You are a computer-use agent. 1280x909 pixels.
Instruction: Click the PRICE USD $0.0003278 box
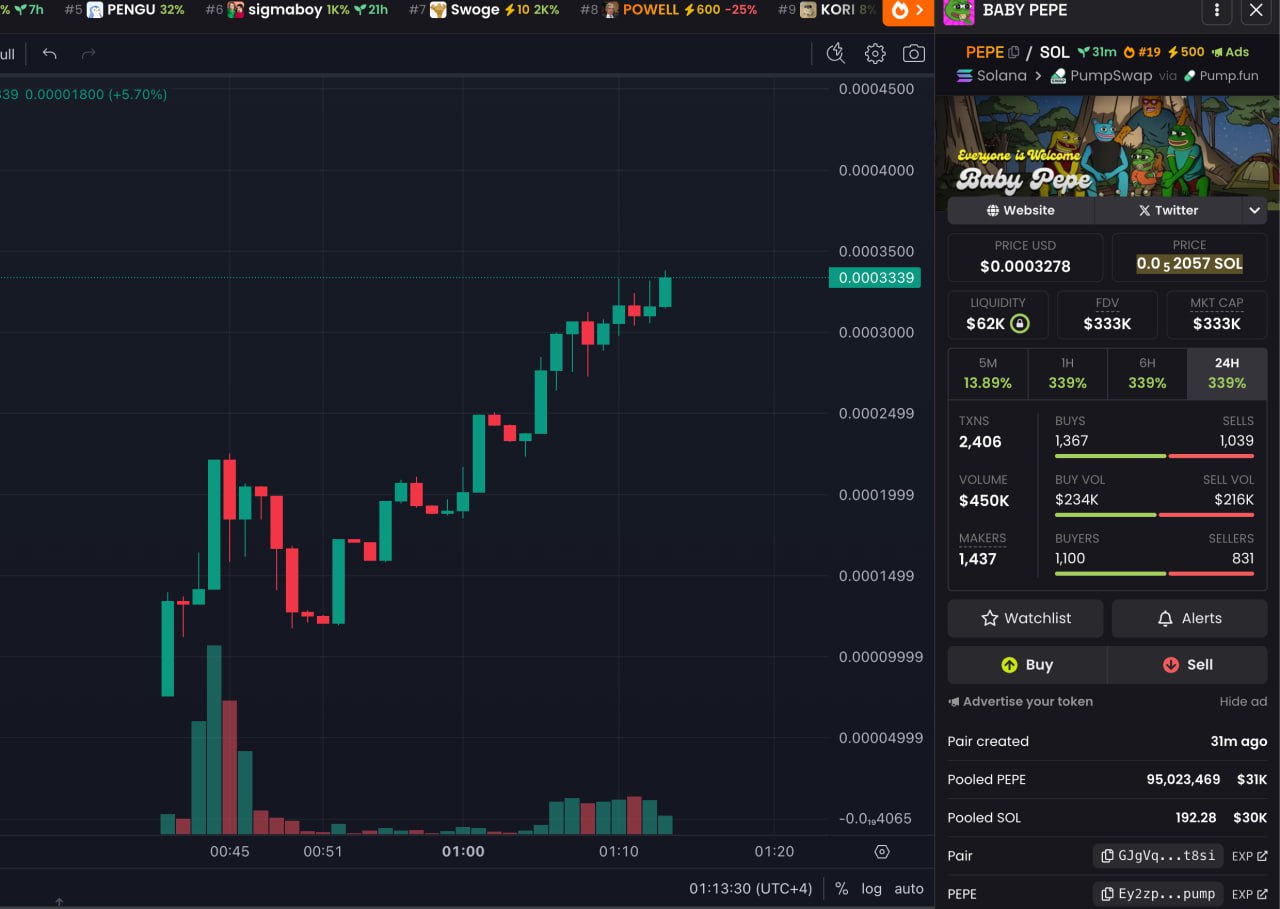(1025, 258)
